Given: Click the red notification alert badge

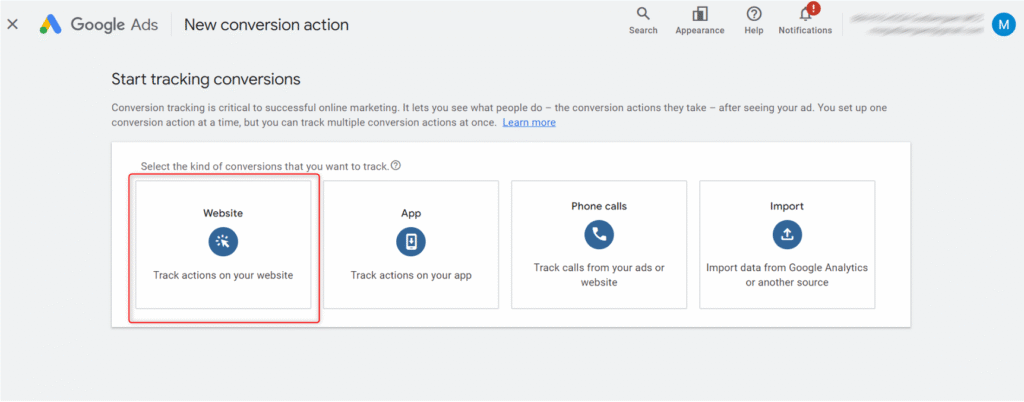Looking at the screenshot, I should click(x=813, y=8).
